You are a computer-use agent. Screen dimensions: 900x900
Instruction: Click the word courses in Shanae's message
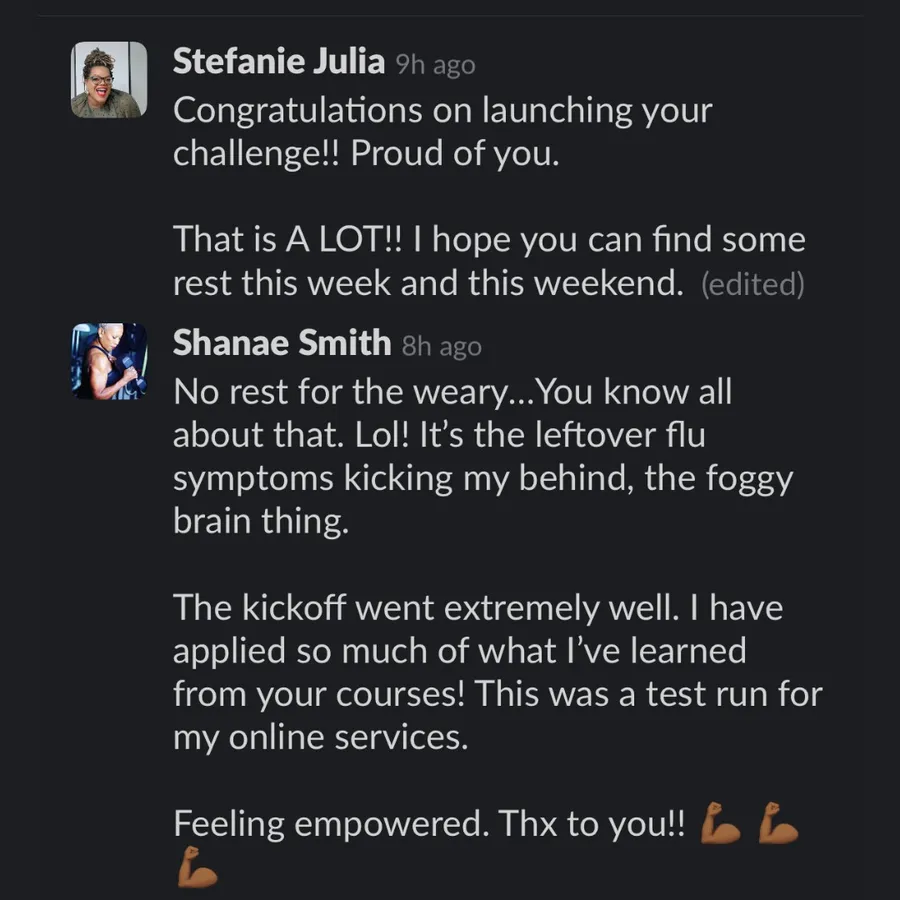(399, 694)
